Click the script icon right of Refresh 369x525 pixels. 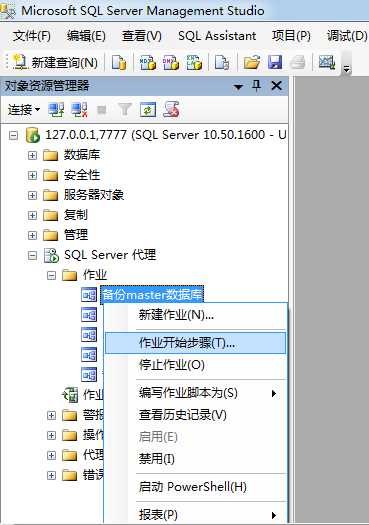[171, 109]
